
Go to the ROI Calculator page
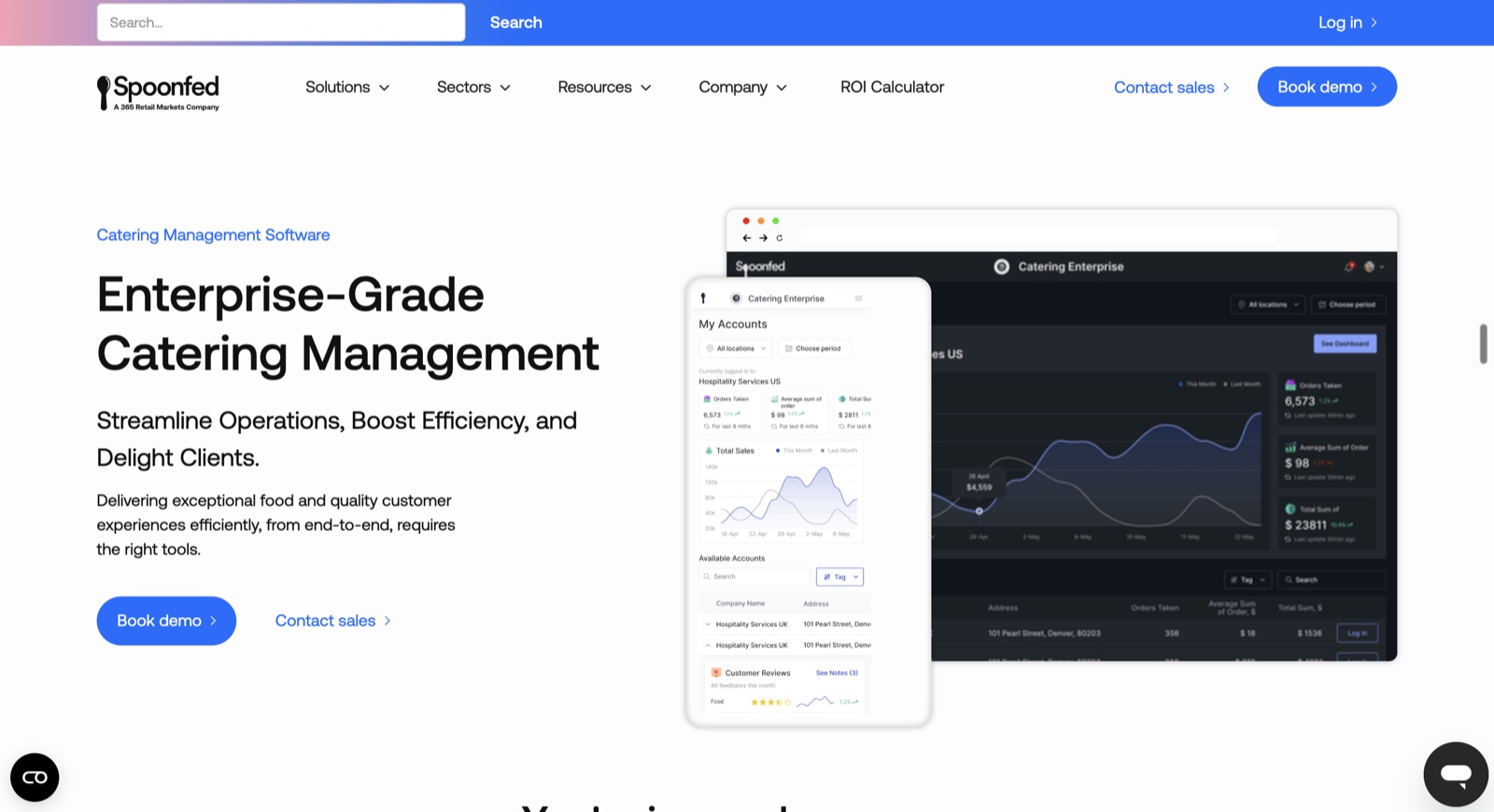(x=892, y=87)
